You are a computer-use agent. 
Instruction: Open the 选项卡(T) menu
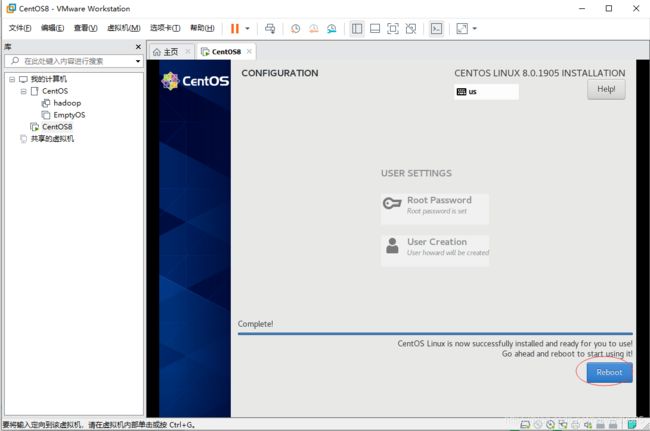[x=165, y=28]
